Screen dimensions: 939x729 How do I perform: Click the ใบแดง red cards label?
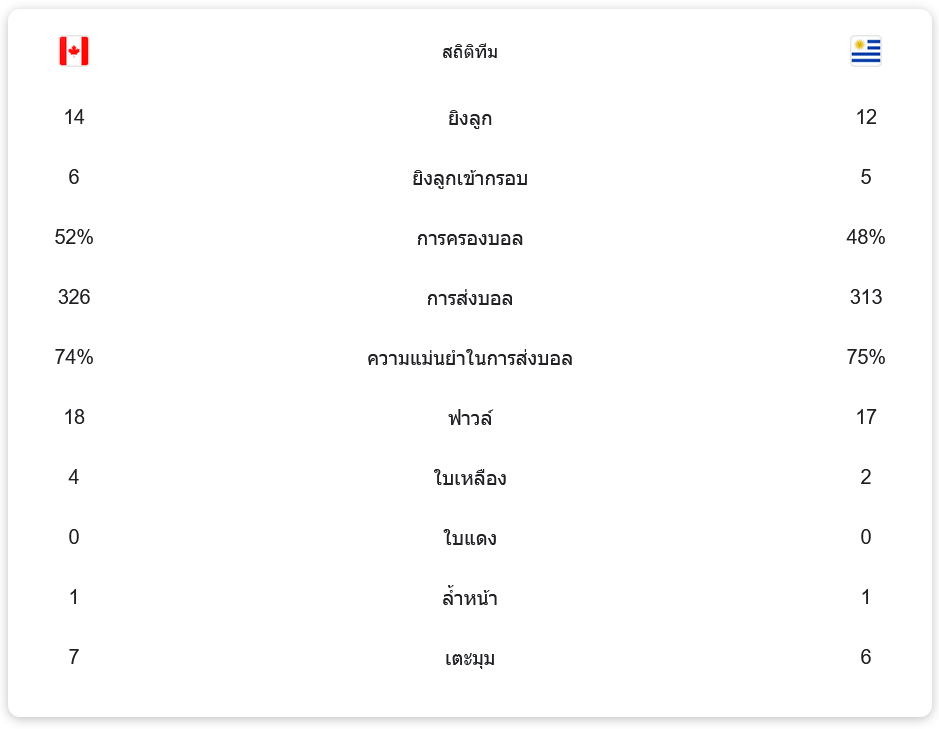469,539
